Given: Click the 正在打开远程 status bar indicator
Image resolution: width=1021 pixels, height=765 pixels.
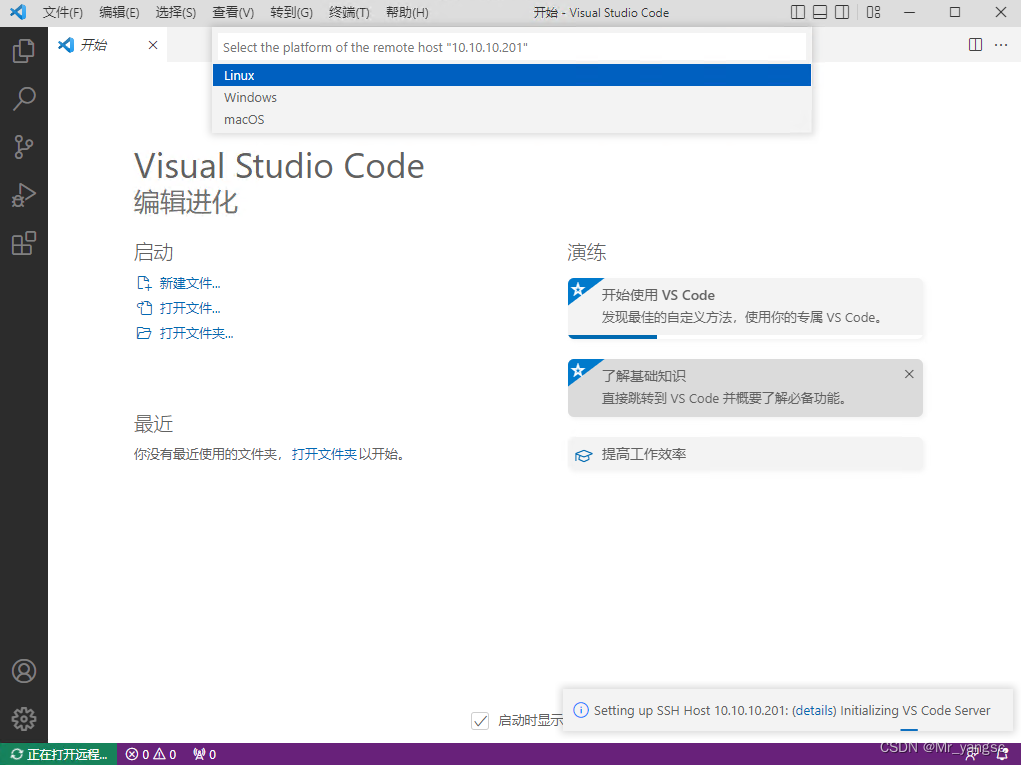Looking at the screenshot, I should [x=59, y=755].
